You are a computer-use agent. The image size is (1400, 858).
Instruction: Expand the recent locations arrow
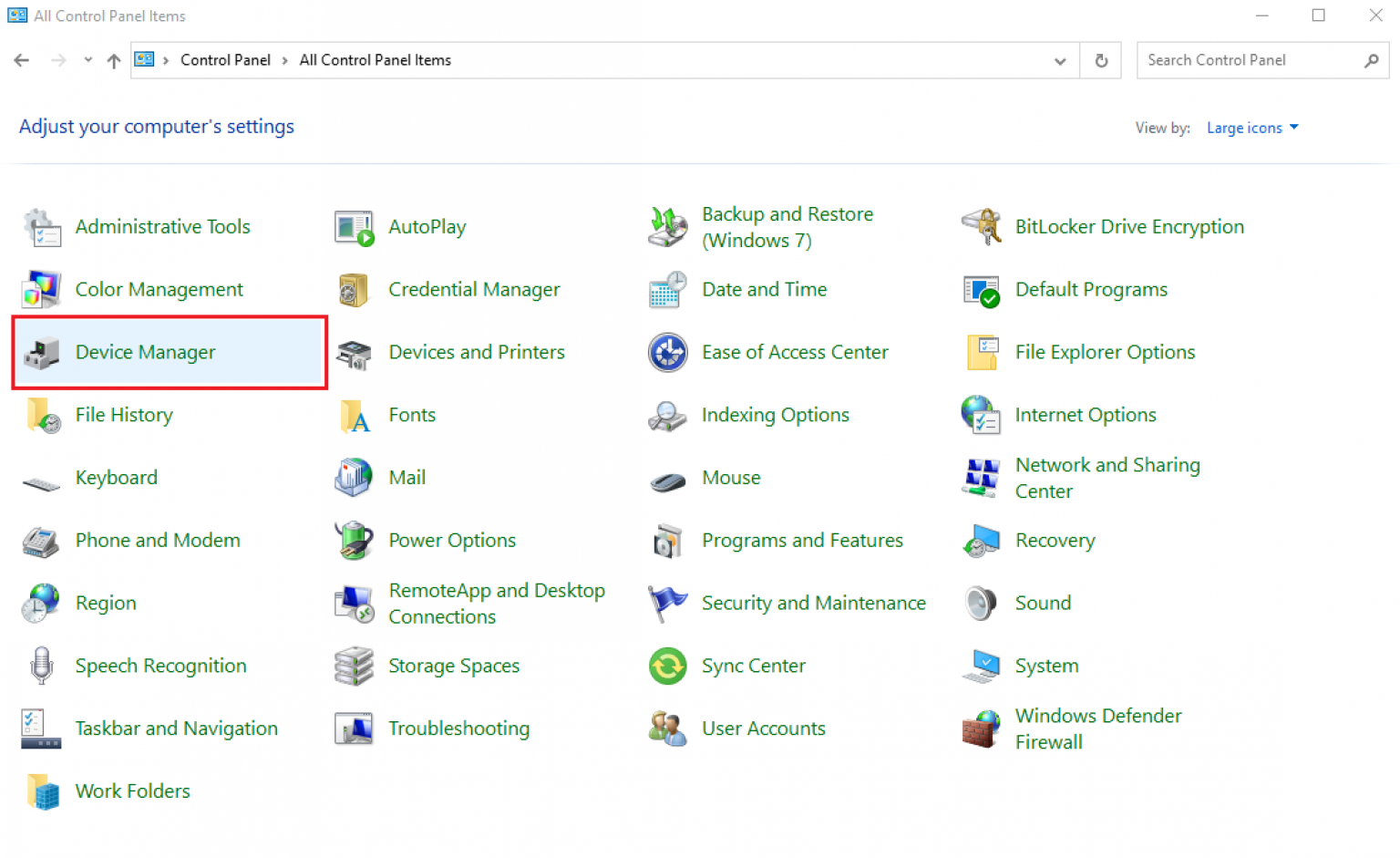click(x=87, y=60)
